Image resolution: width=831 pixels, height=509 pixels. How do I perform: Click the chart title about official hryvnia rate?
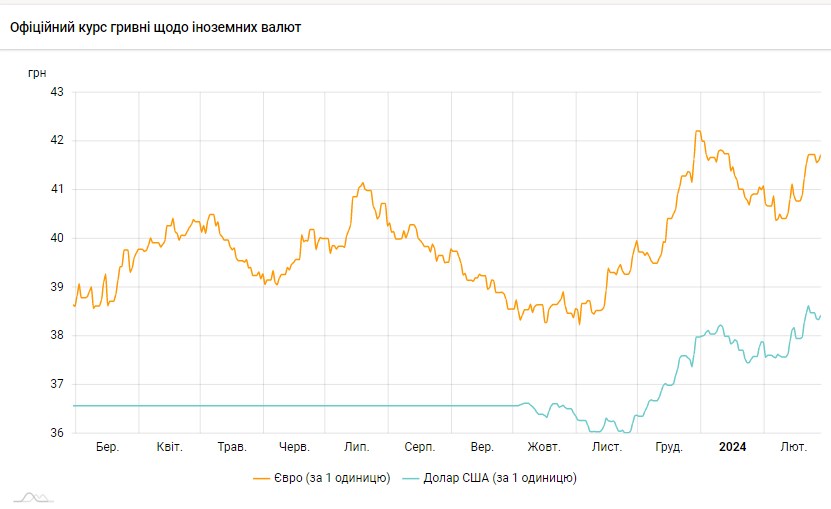[x=155, y=27]
